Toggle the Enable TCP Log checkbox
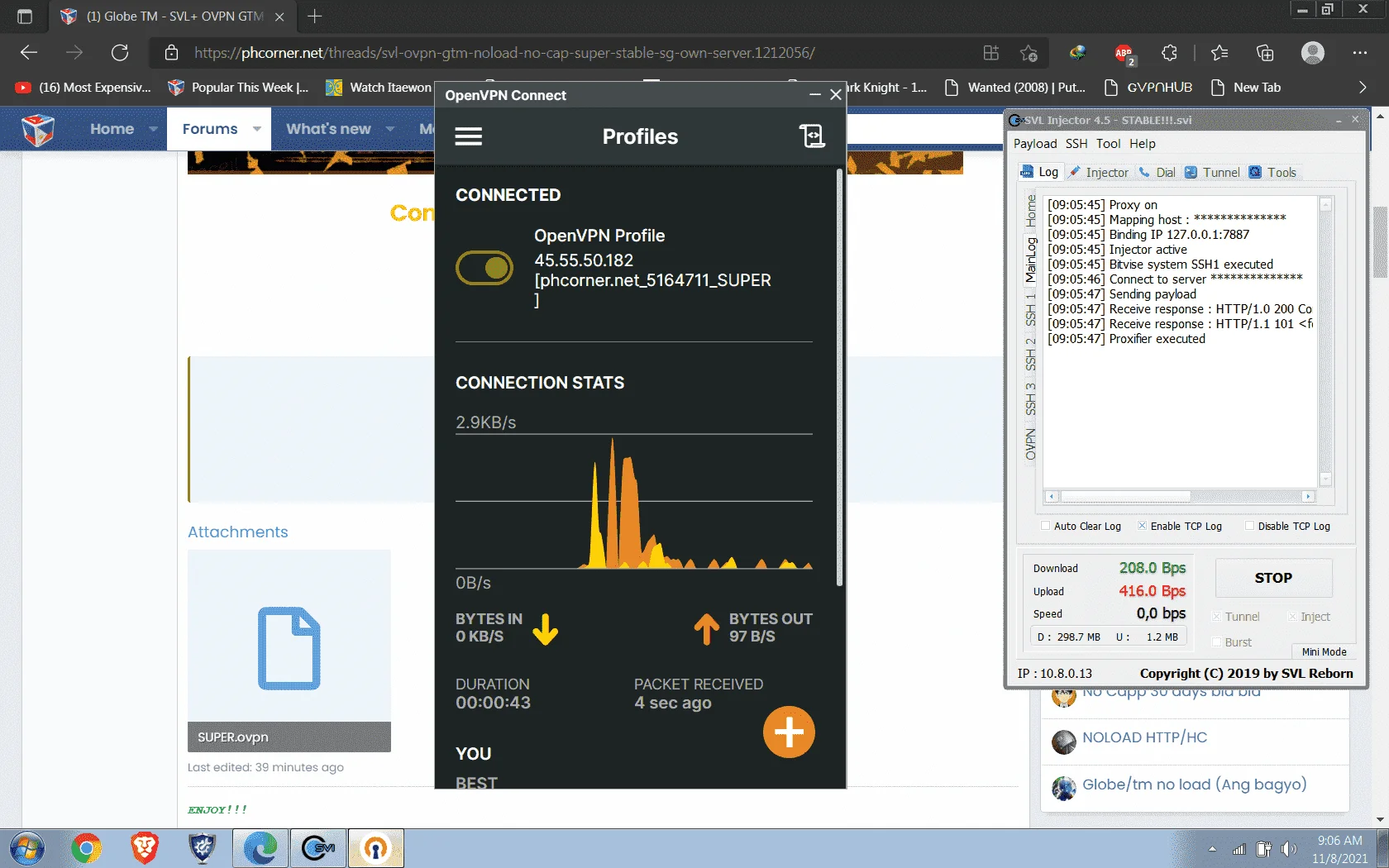Screen dimensions: 1389x868 [x=1142, y=526]
